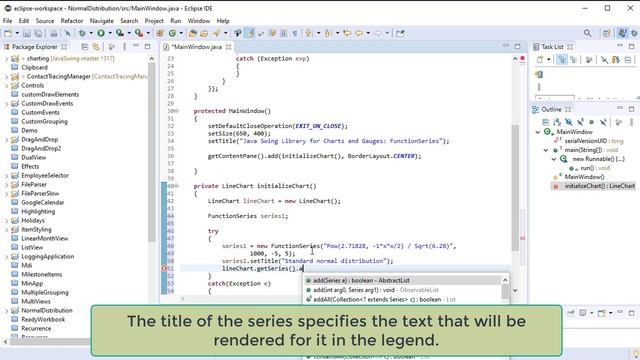Expand the LoggingApplication project node
The image size is (640, 360).
(x=6, y=257)
